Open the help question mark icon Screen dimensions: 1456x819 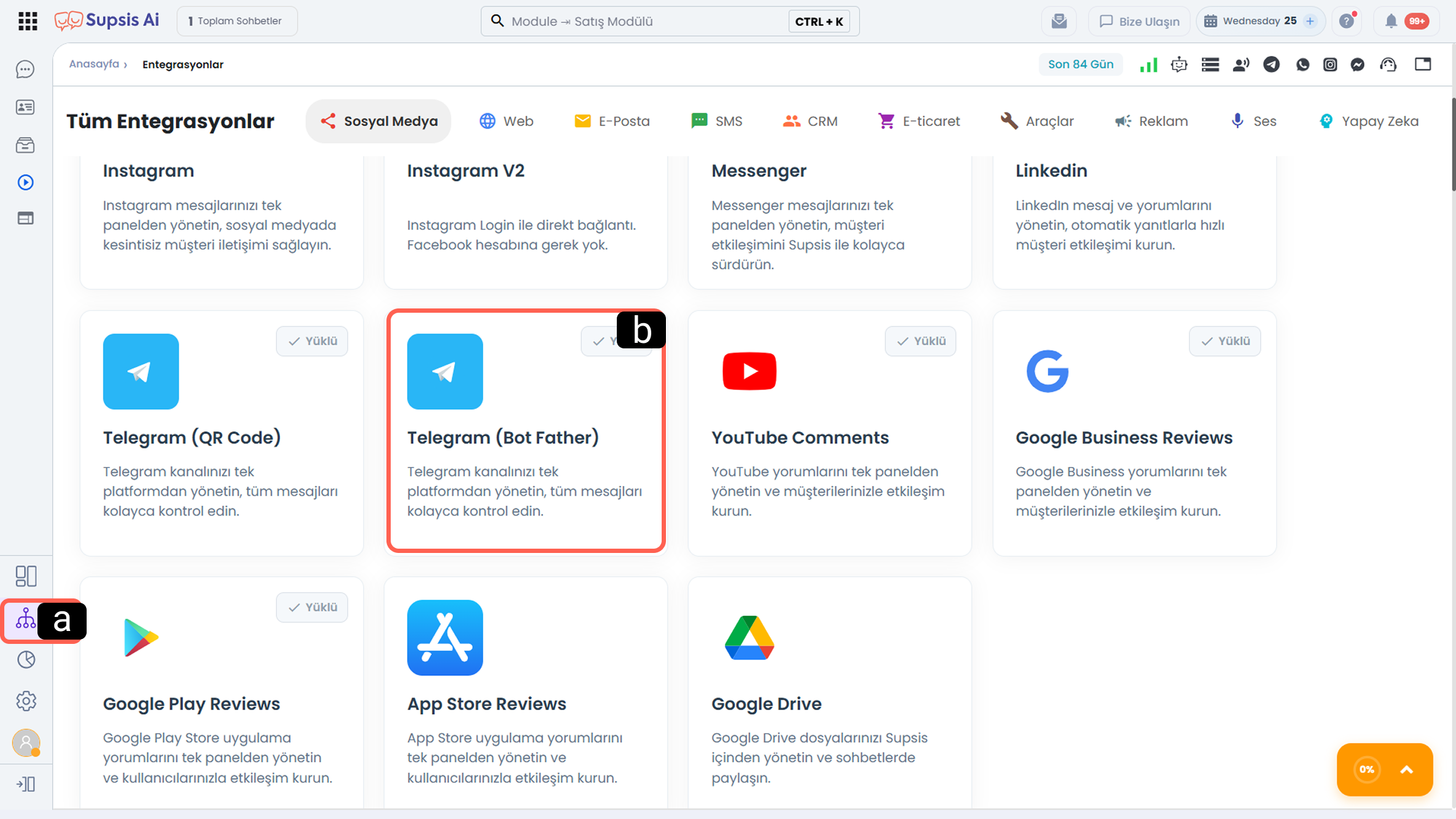[1347, 21]
